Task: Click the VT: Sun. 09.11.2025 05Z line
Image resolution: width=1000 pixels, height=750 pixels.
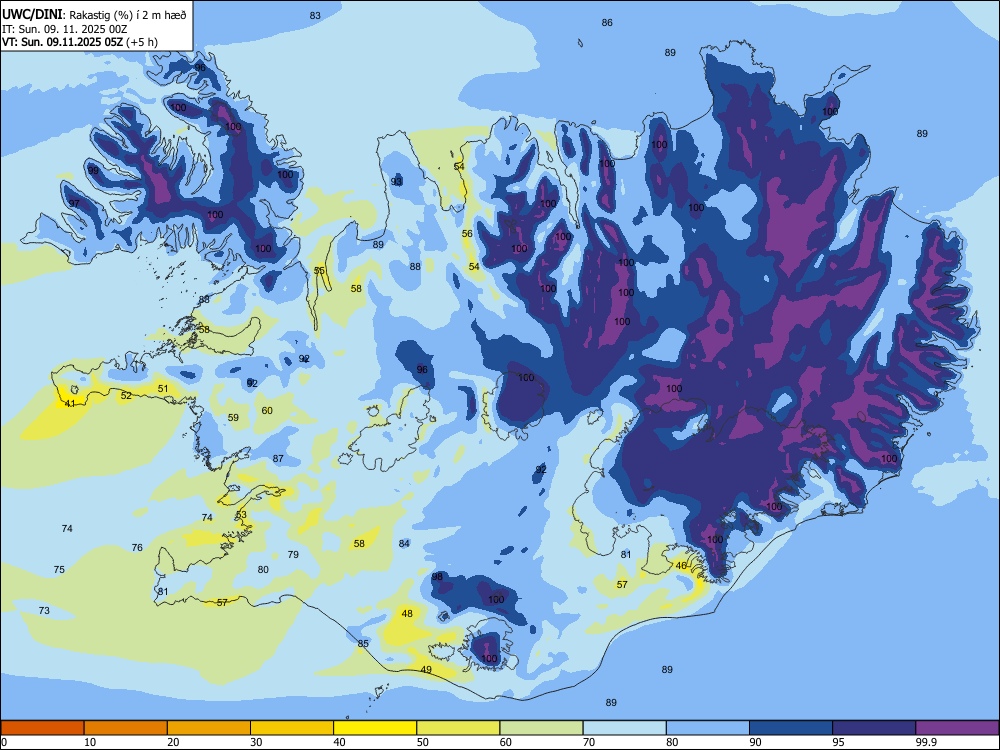Action: coord(62,43)
